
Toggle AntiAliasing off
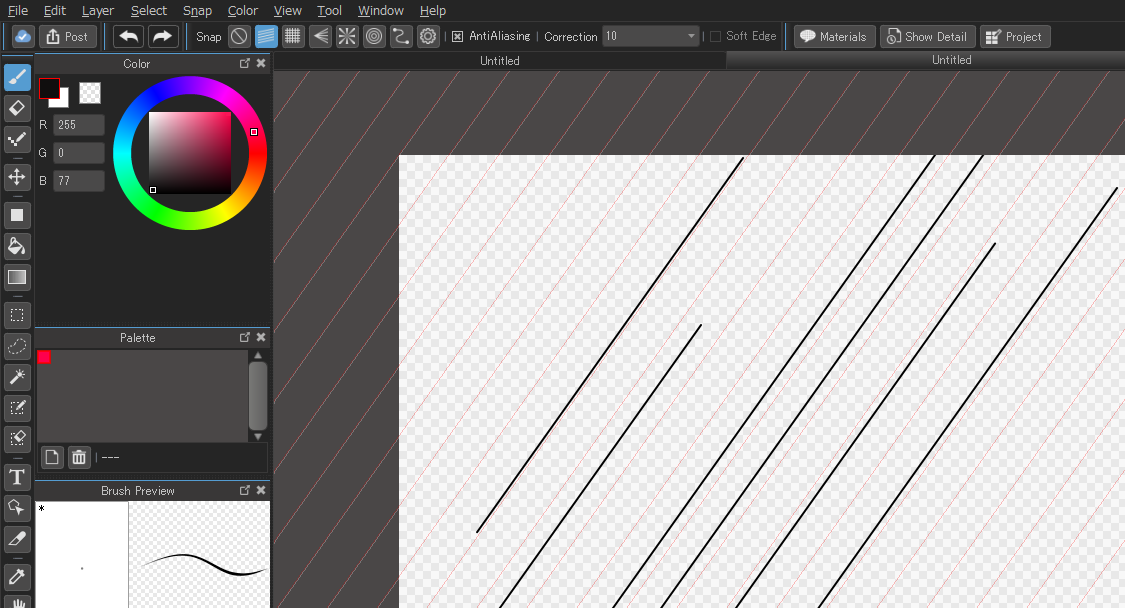457,35
